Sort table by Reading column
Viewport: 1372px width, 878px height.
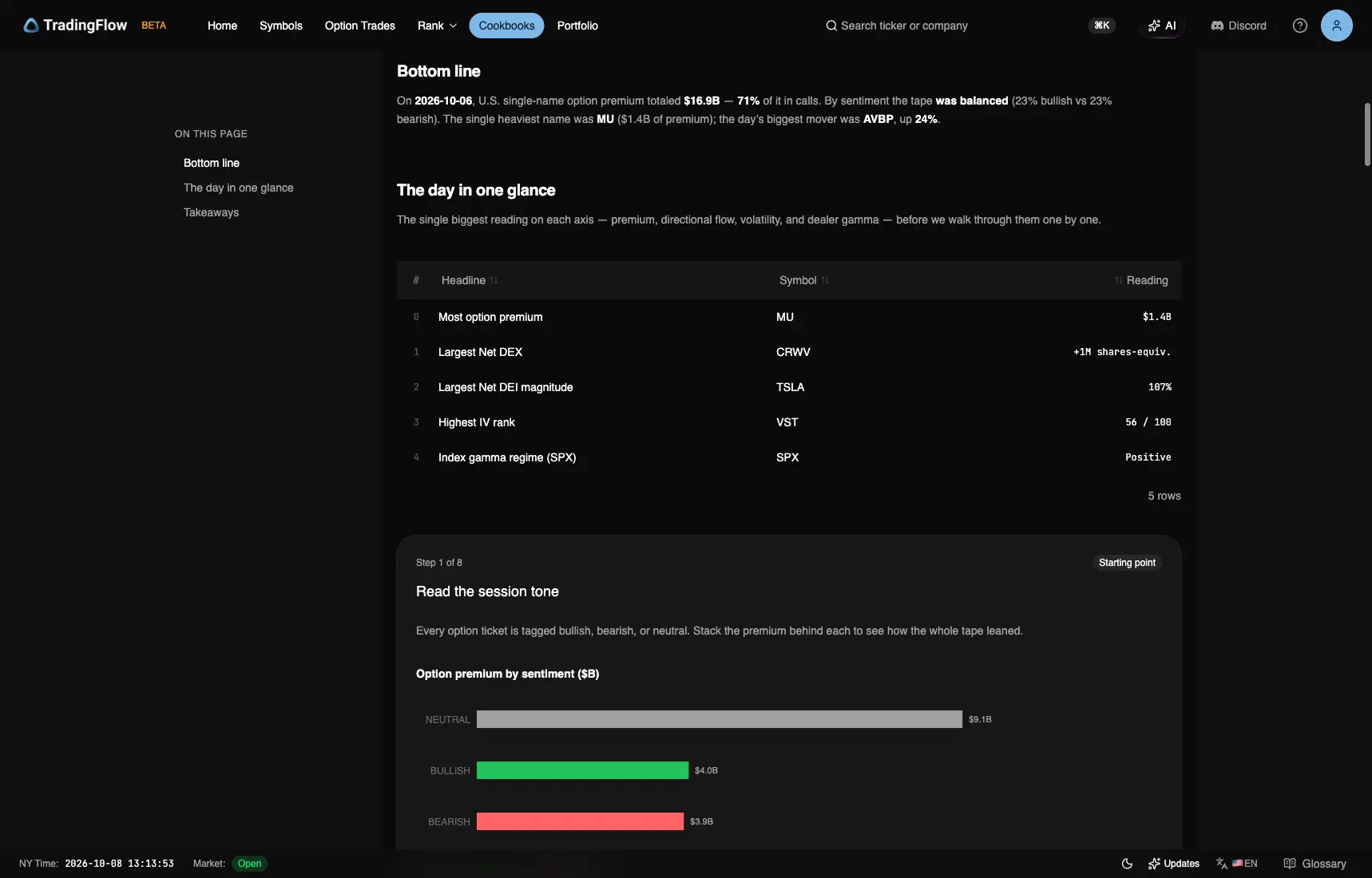[1141, 280]
